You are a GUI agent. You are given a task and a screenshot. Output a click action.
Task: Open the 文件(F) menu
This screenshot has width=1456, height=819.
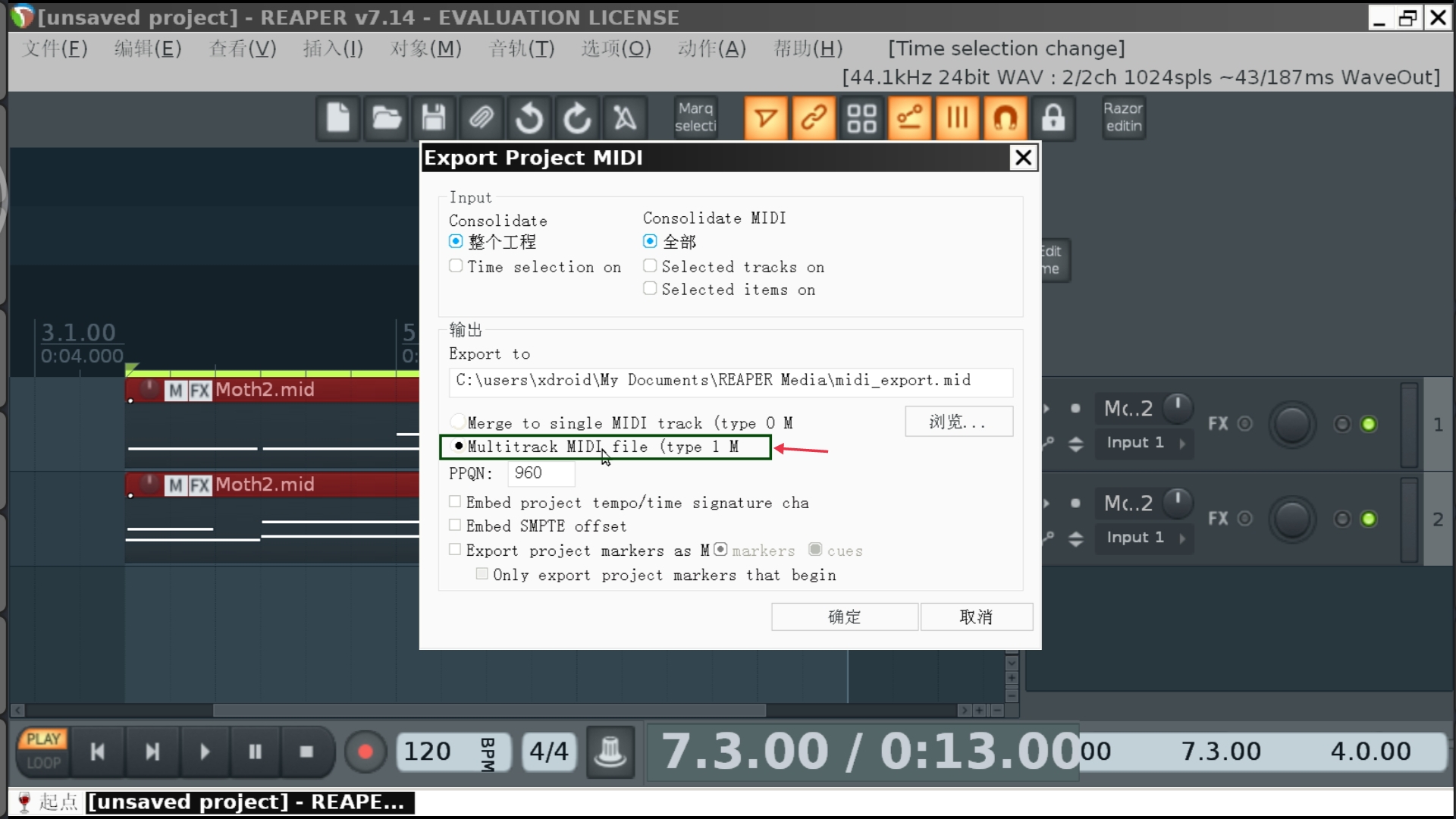pos(55,49)
